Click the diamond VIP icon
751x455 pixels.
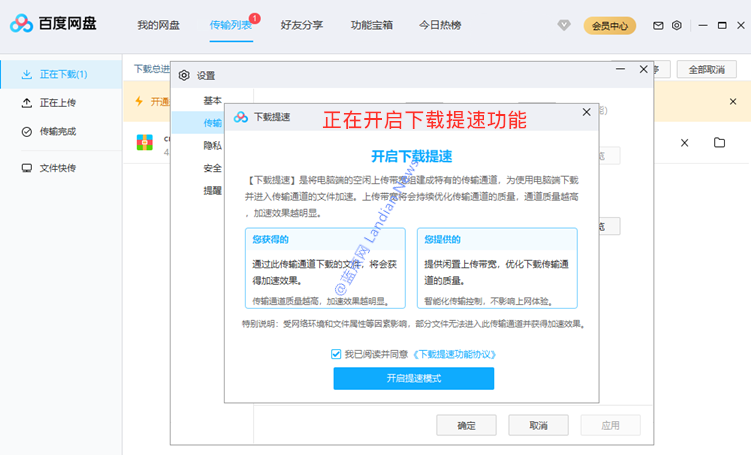click(564, 25)
